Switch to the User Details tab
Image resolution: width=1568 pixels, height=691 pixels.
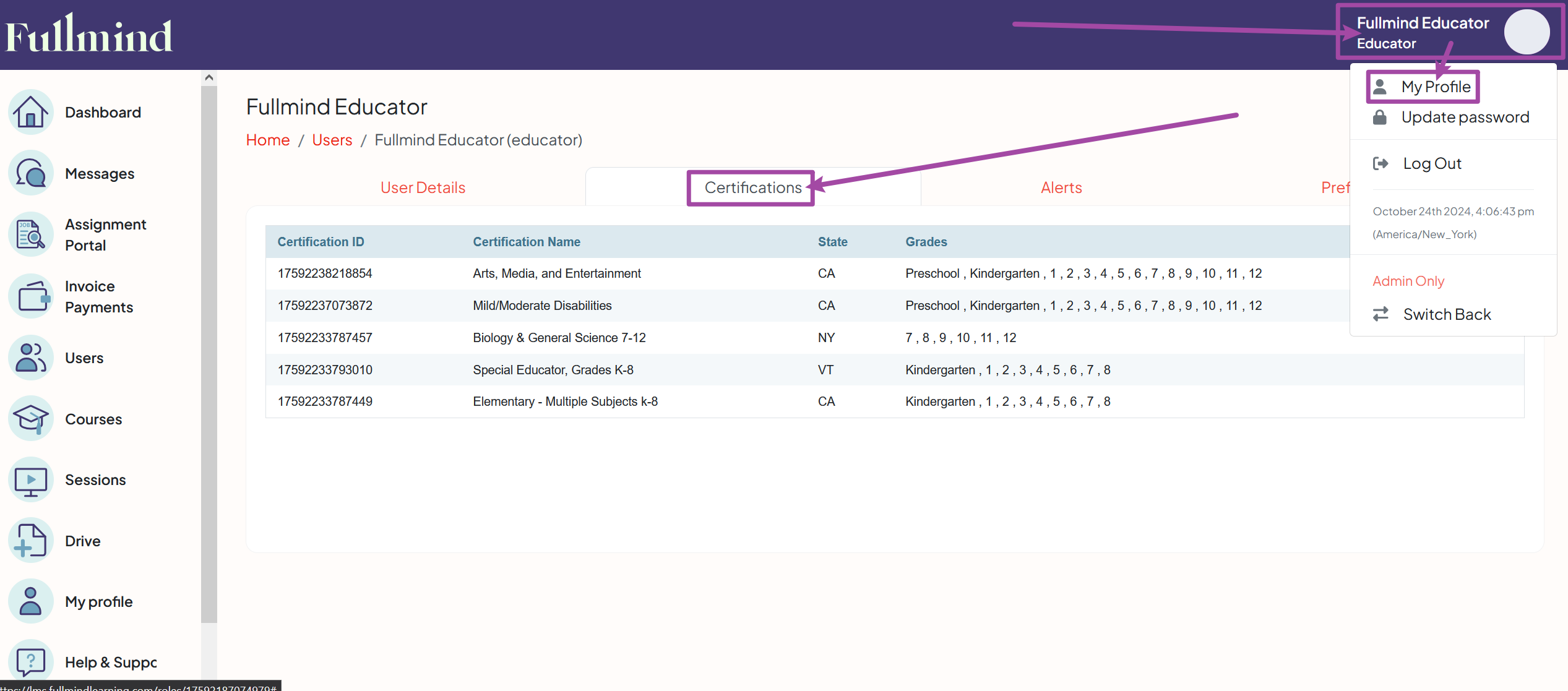click(423, 187)
